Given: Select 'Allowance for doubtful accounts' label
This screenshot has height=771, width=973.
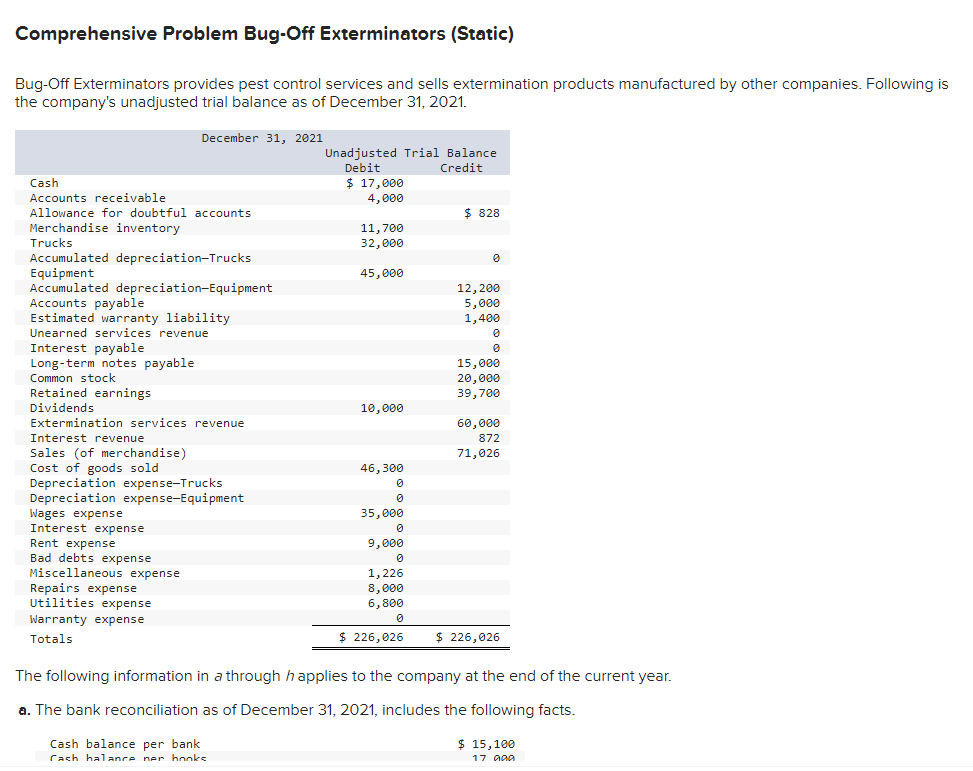Looking at the screenshot, I should tap(140, 213).
